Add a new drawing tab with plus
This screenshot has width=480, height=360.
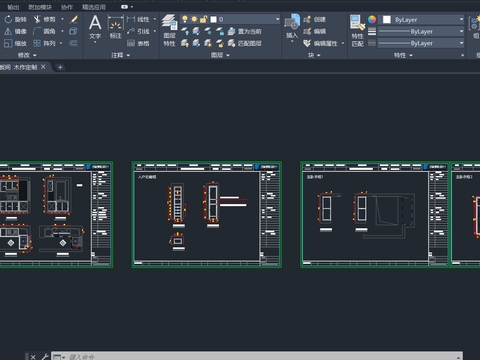(x=60, y=67)
